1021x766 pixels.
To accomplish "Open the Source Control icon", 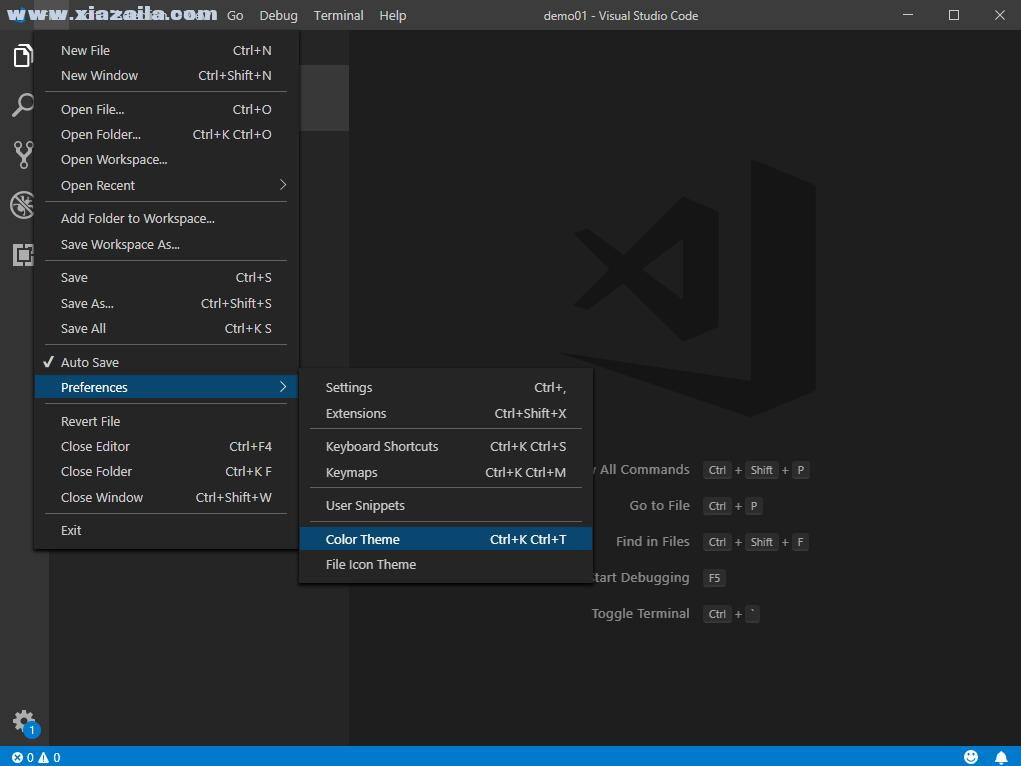I will 23,155.
